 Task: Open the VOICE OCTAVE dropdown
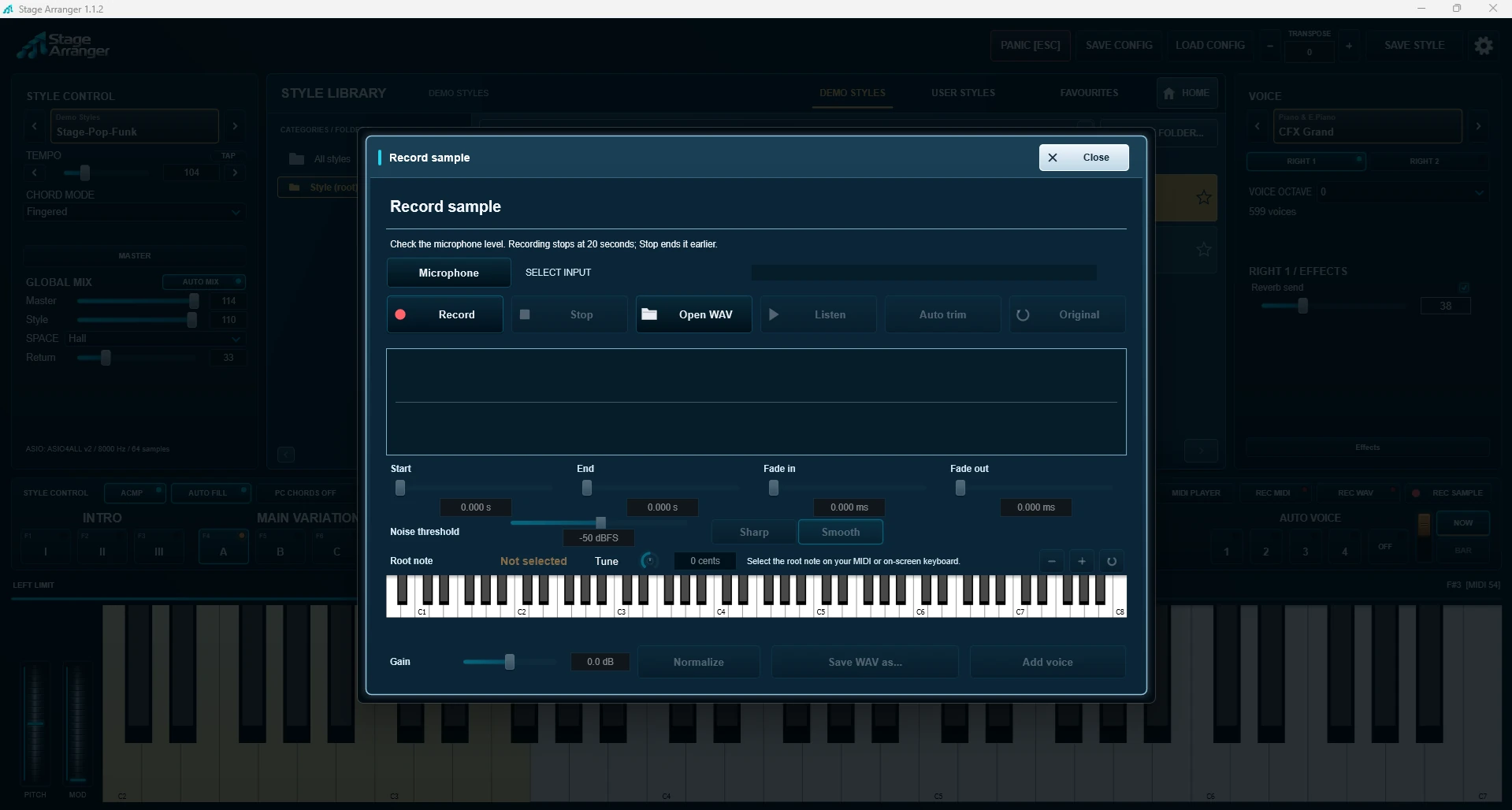[x=1403, y=192]
